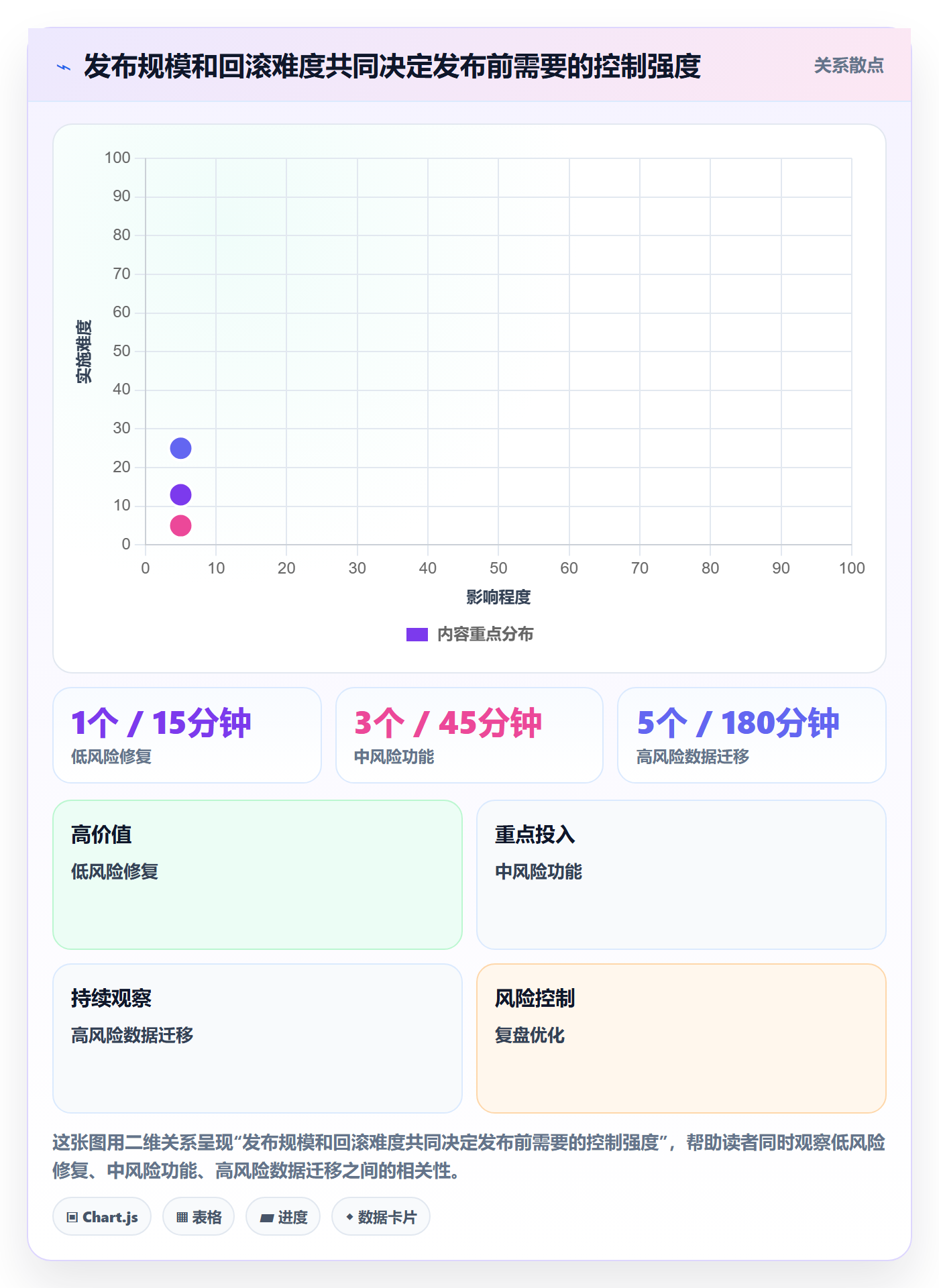
Task: Click the description paragraph starting 这张图用二维关系
Action: point(469,1157)
